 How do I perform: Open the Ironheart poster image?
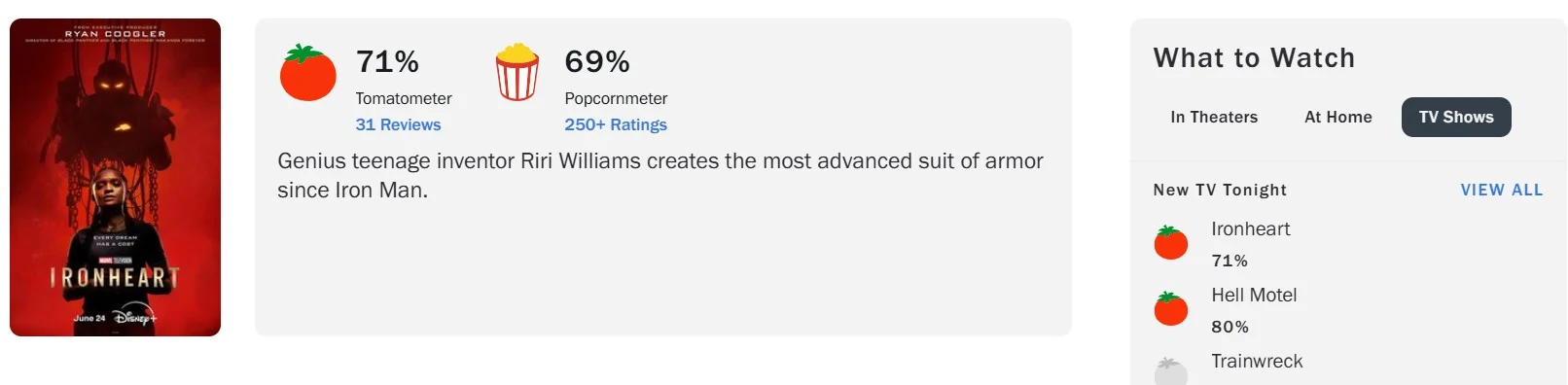tap(115, 177)
